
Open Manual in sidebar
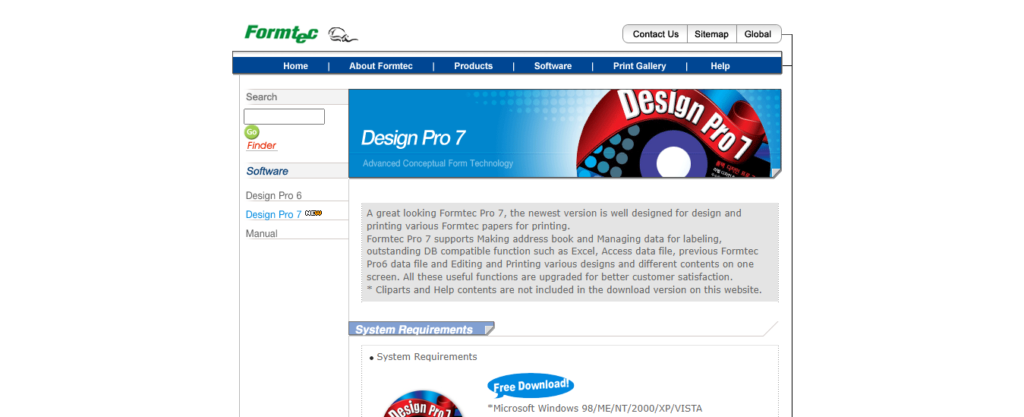[x=261, y=233]
